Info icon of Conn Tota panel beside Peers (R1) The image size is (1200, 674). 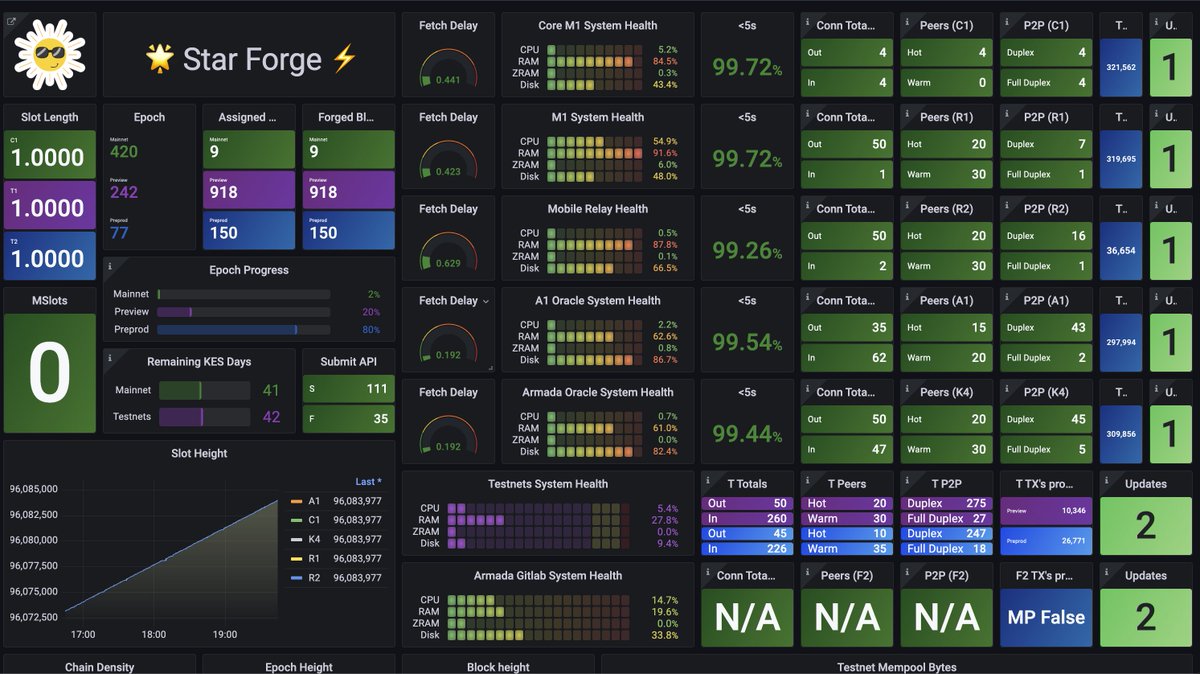click(807, 114)
